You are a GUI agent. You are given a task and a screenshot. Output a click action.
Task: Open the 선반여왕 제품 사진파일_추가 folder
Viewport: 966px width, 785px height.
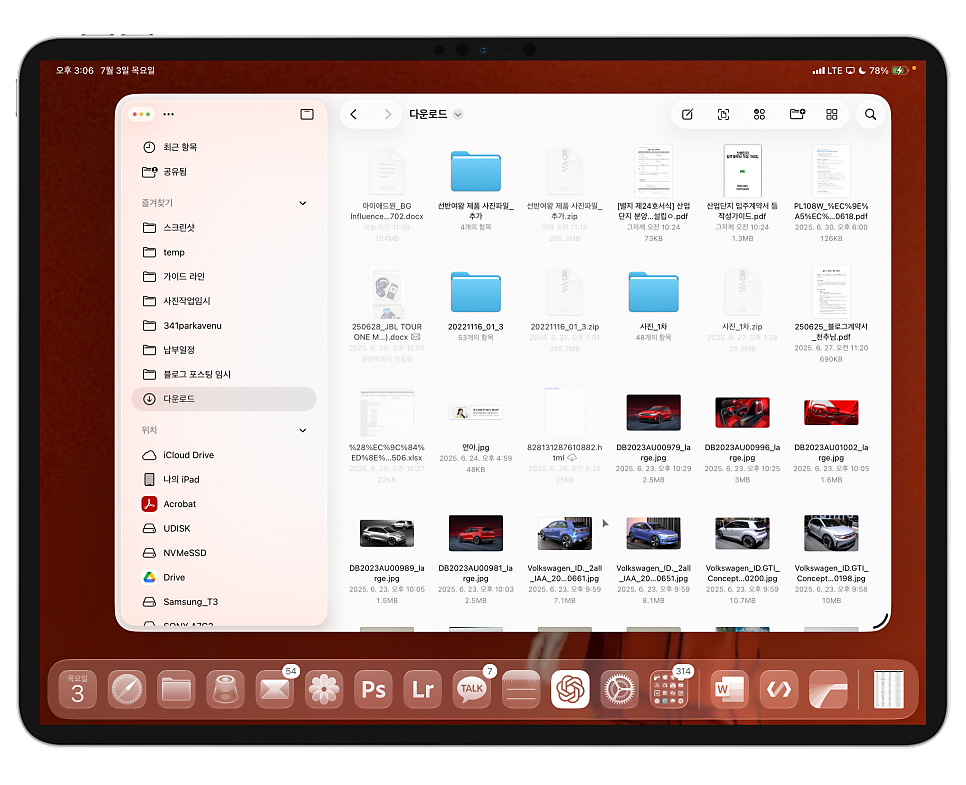click(x=476, y=171)
